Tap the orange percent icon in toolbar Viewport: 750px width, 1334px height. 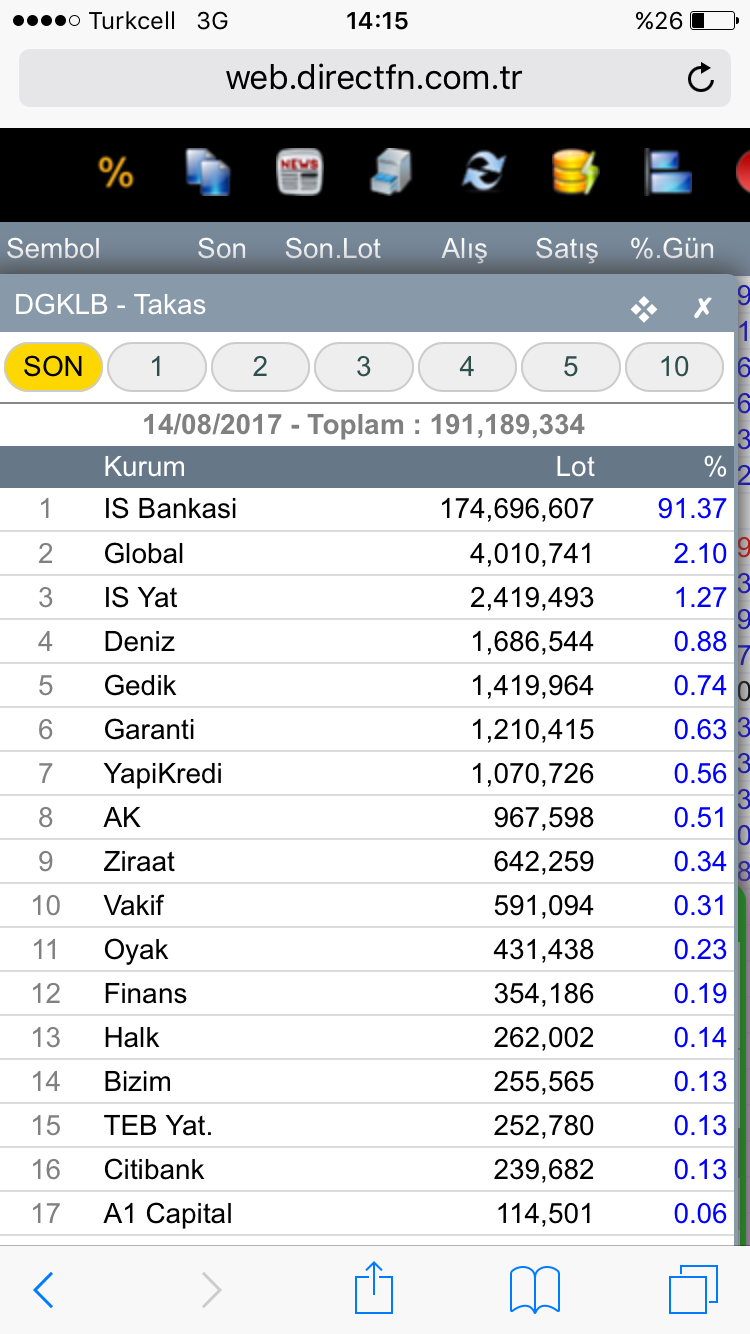(116, 173)
